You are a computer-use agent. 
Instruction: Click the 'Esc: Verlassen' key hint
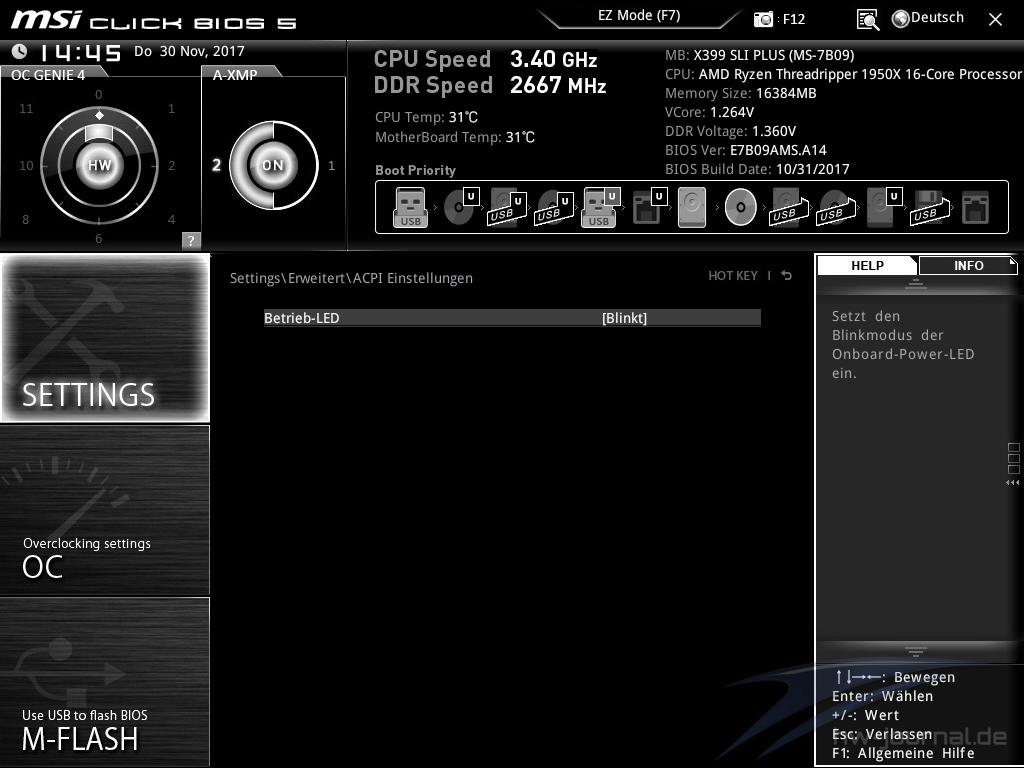882,734
